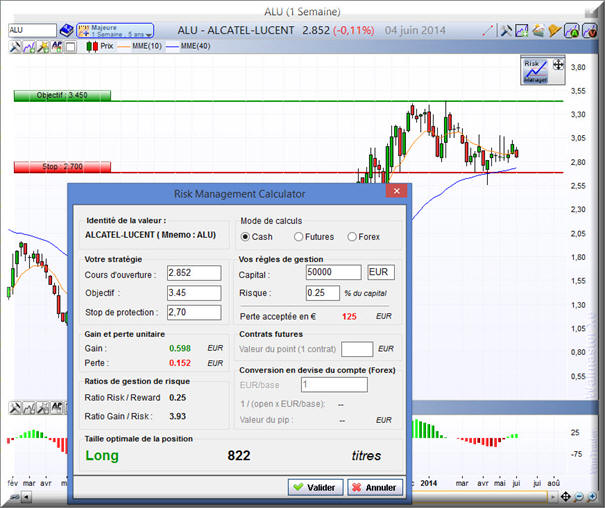Click the chart sell order red V icon
Screen dimensions: 605x508
[589, 30]
